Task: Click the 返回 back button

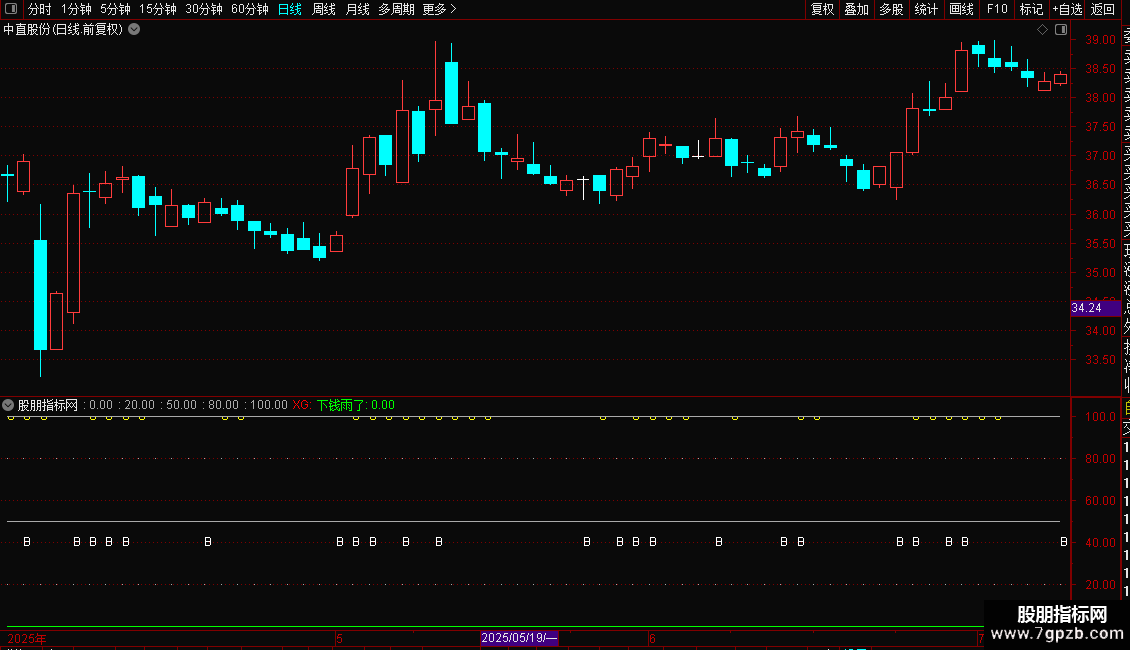Action: pyautogui.click(x=1103, y=9)
